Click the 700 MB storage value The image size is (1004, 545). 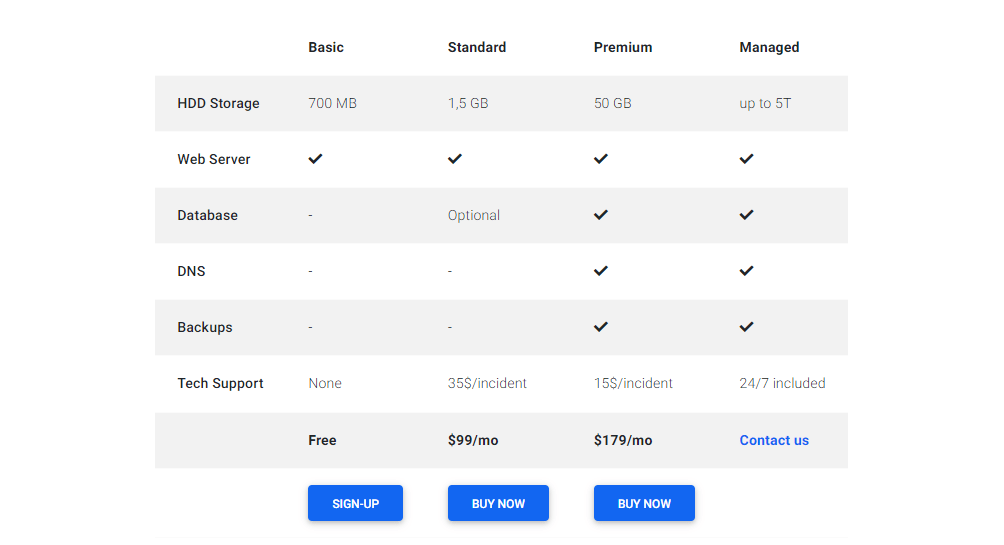tap(332, 103)
